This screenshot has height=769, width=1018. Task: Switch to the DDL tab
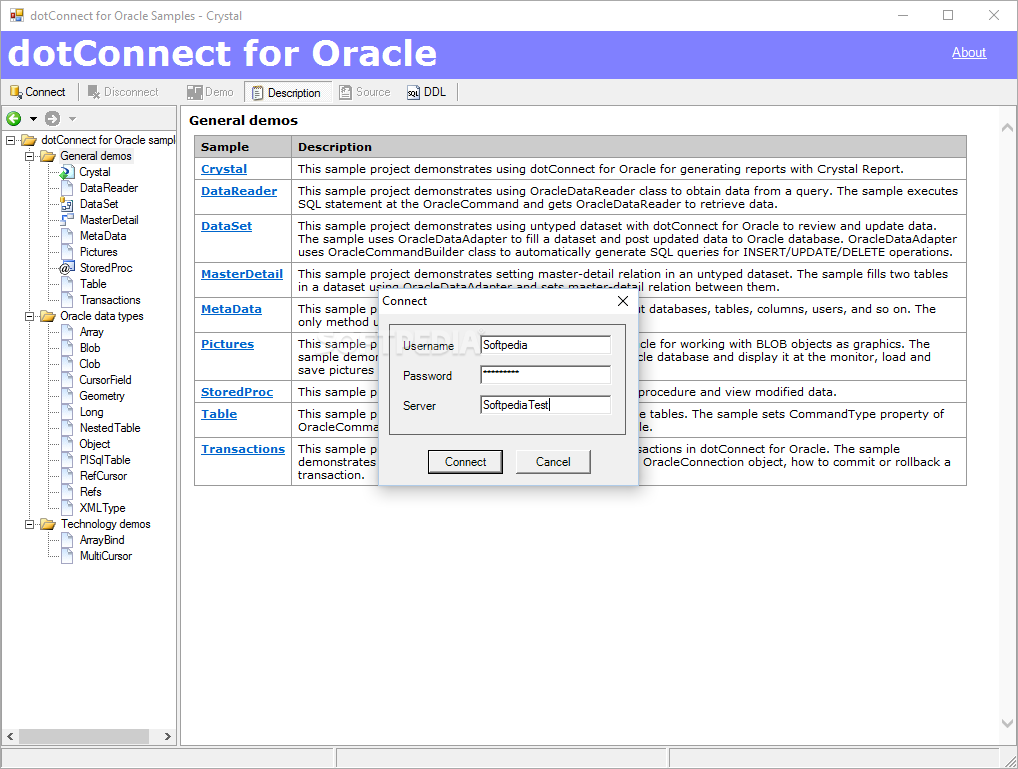point(427,92)
